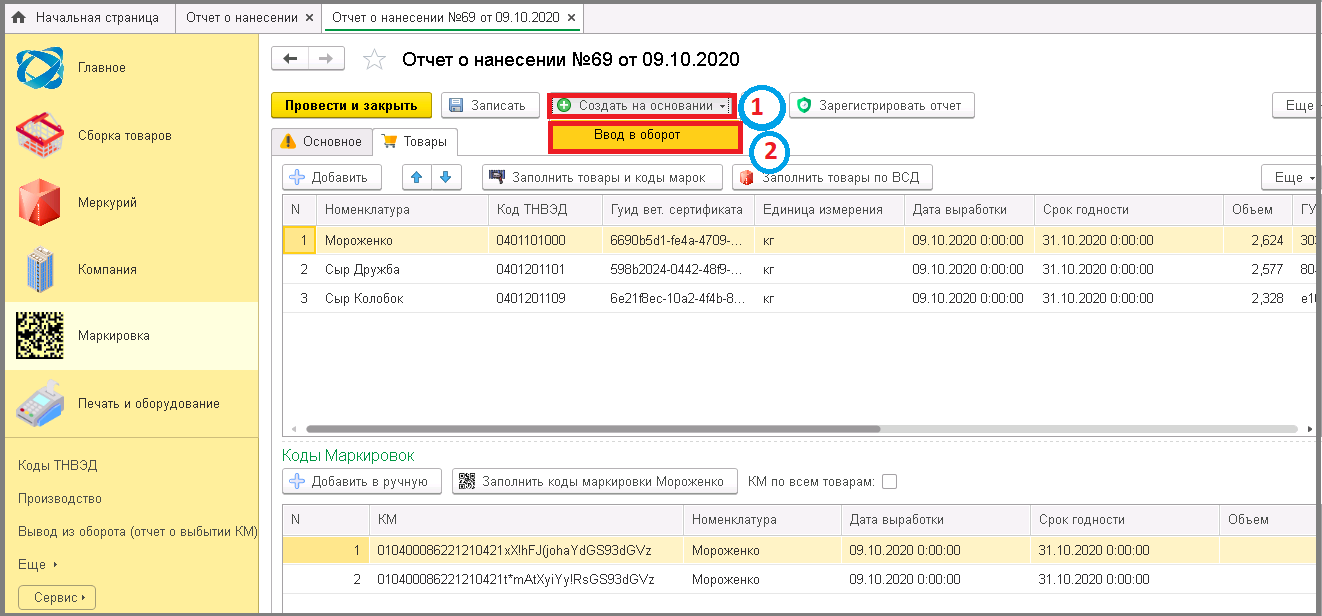Open the Меркурий red cube icon
Image resolution: width=1322 pixels, height=616 pixels.
pos(40,202)
